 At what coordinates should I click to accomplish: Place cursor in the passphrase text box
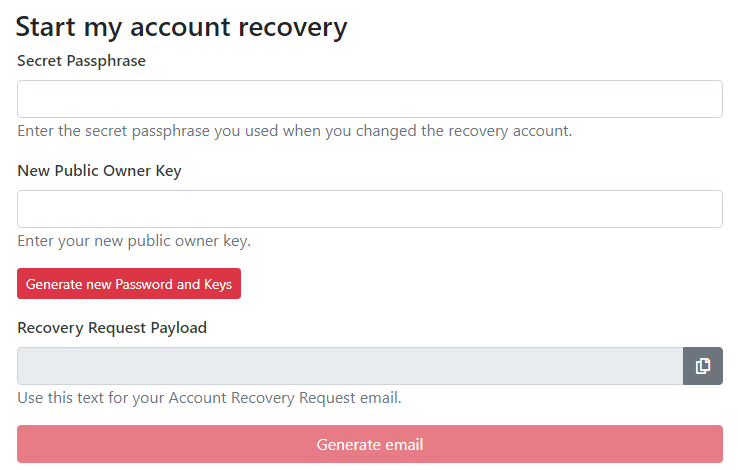[370, 99]
